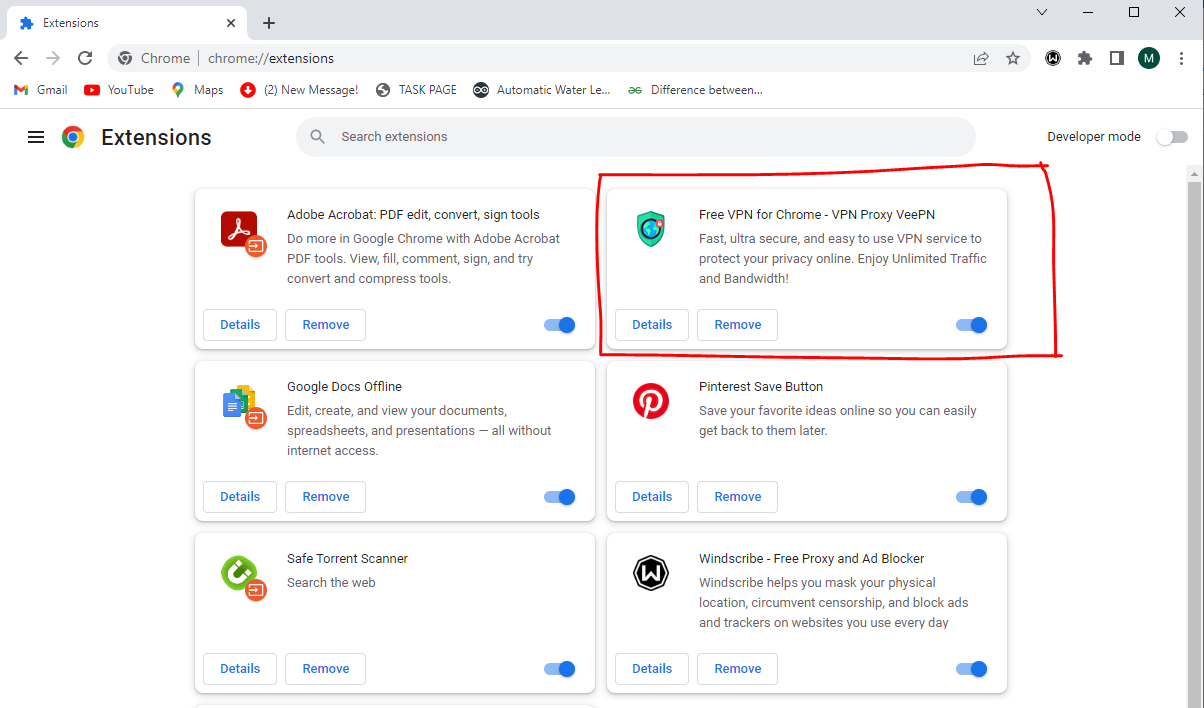Open Details for Safe Torrent Scanner

coord(240,669)
